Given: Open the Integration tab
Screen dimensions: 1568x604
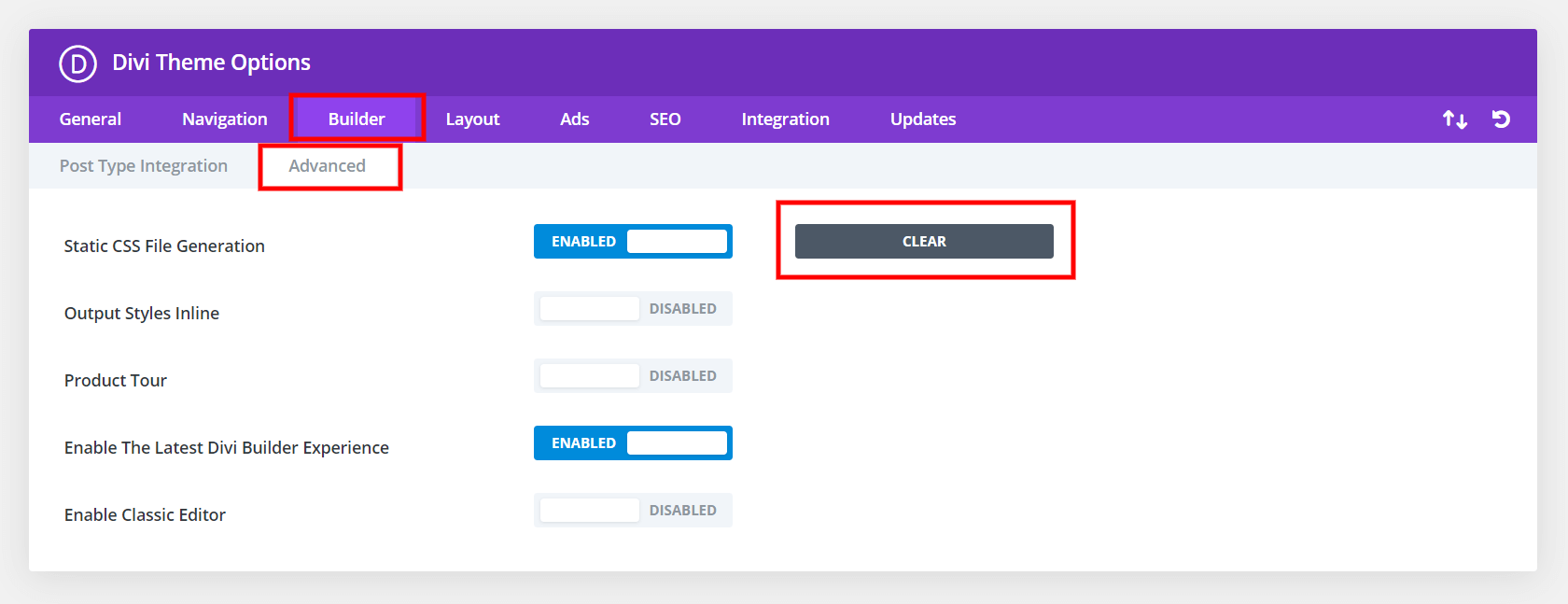Looking at the screenshot, I should coord(786,119).
